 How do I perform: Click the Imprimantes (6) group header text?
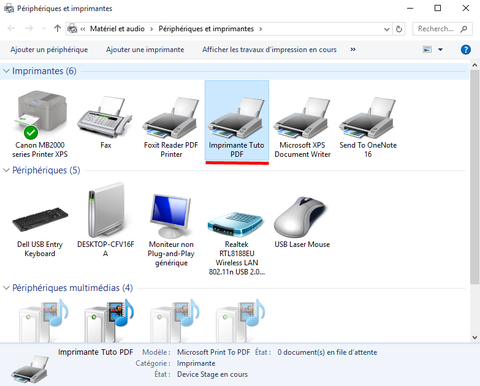44,71
